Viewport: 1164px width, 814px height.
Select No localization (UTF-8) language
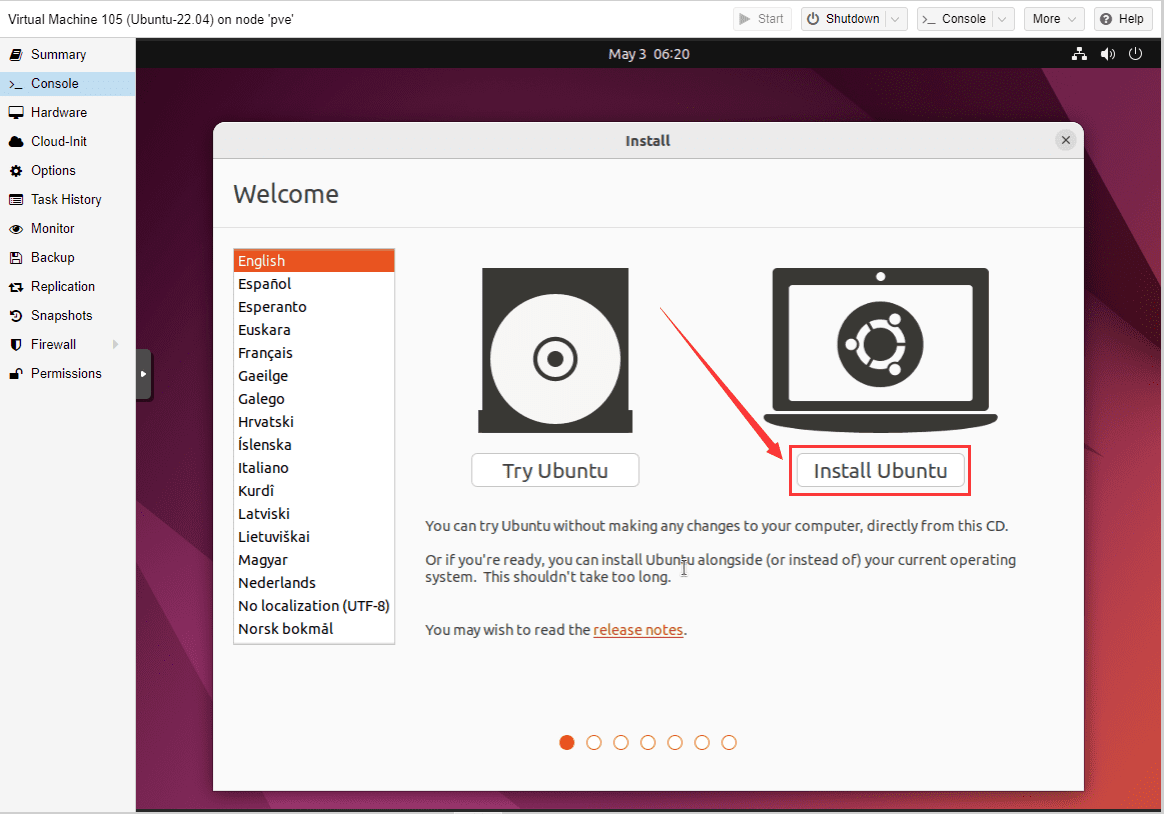tap(314, 605)
